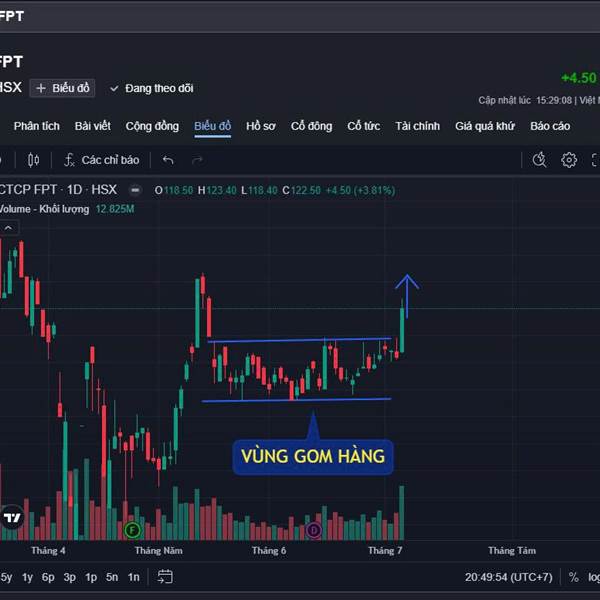Switch to the Báo cáo tab
This screenshot has height=600, width=600.
550,126
